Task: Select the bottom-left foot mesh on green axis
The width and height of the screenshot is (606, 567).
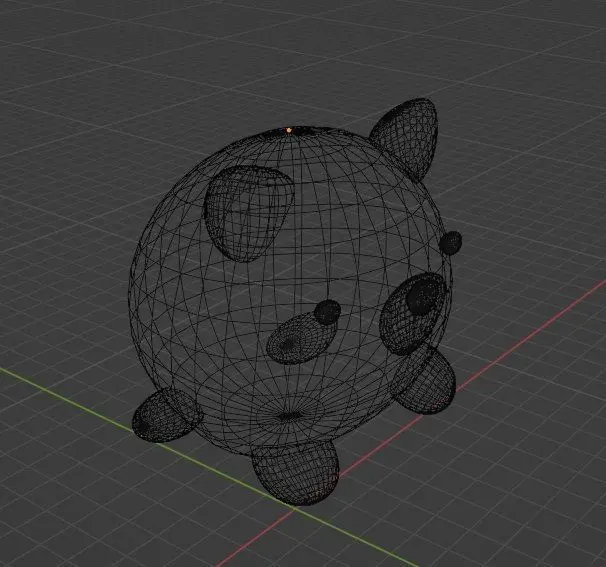Action: pyautogui.click(x=167, y=415)
